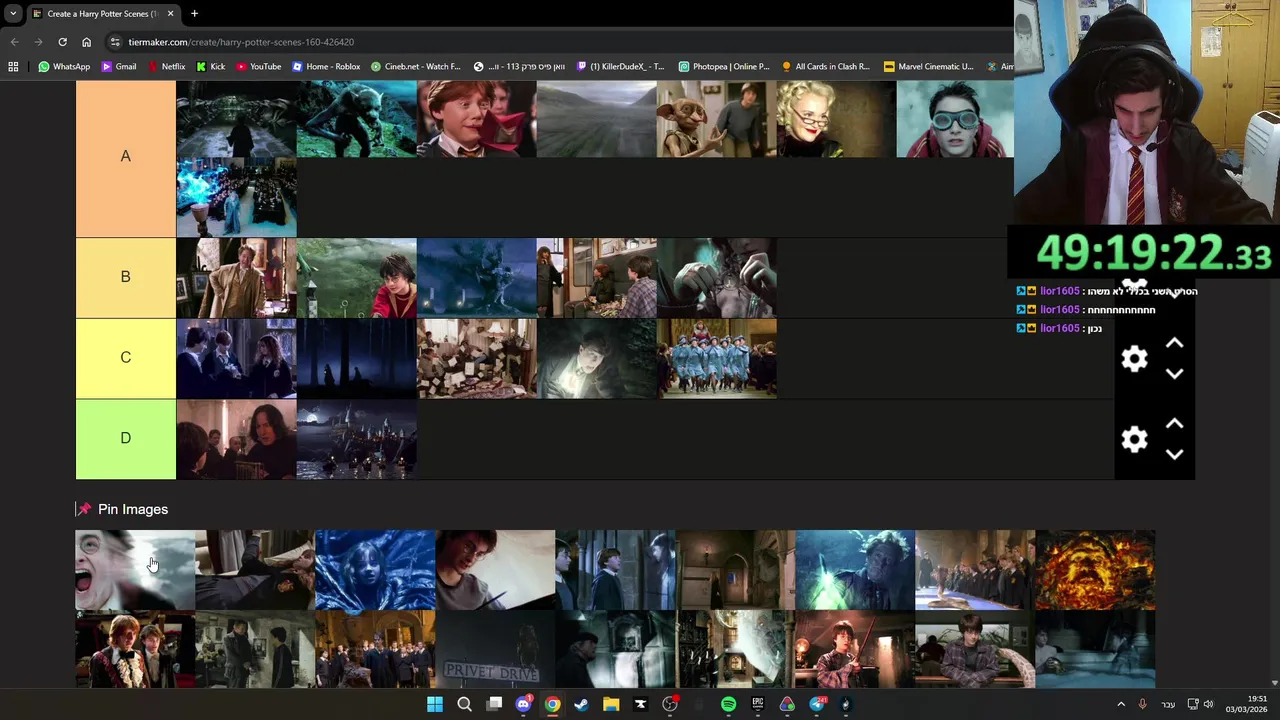
Task: Open the Cineb.net bookmark
Action: 416,67
